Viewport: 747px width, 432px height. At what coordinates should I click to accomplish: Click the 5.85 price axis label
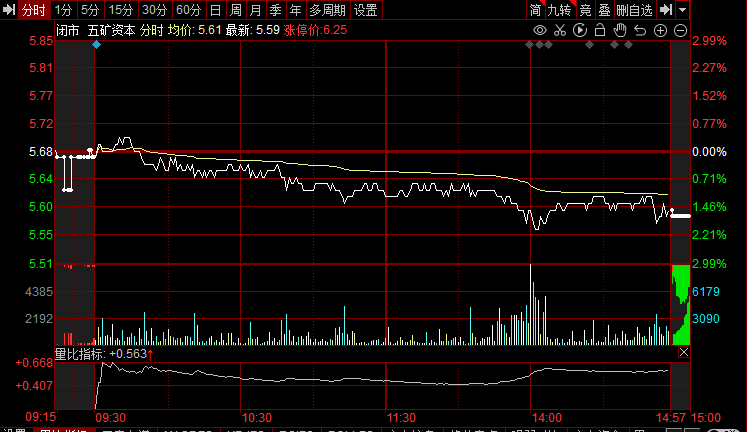click(41, 41)
